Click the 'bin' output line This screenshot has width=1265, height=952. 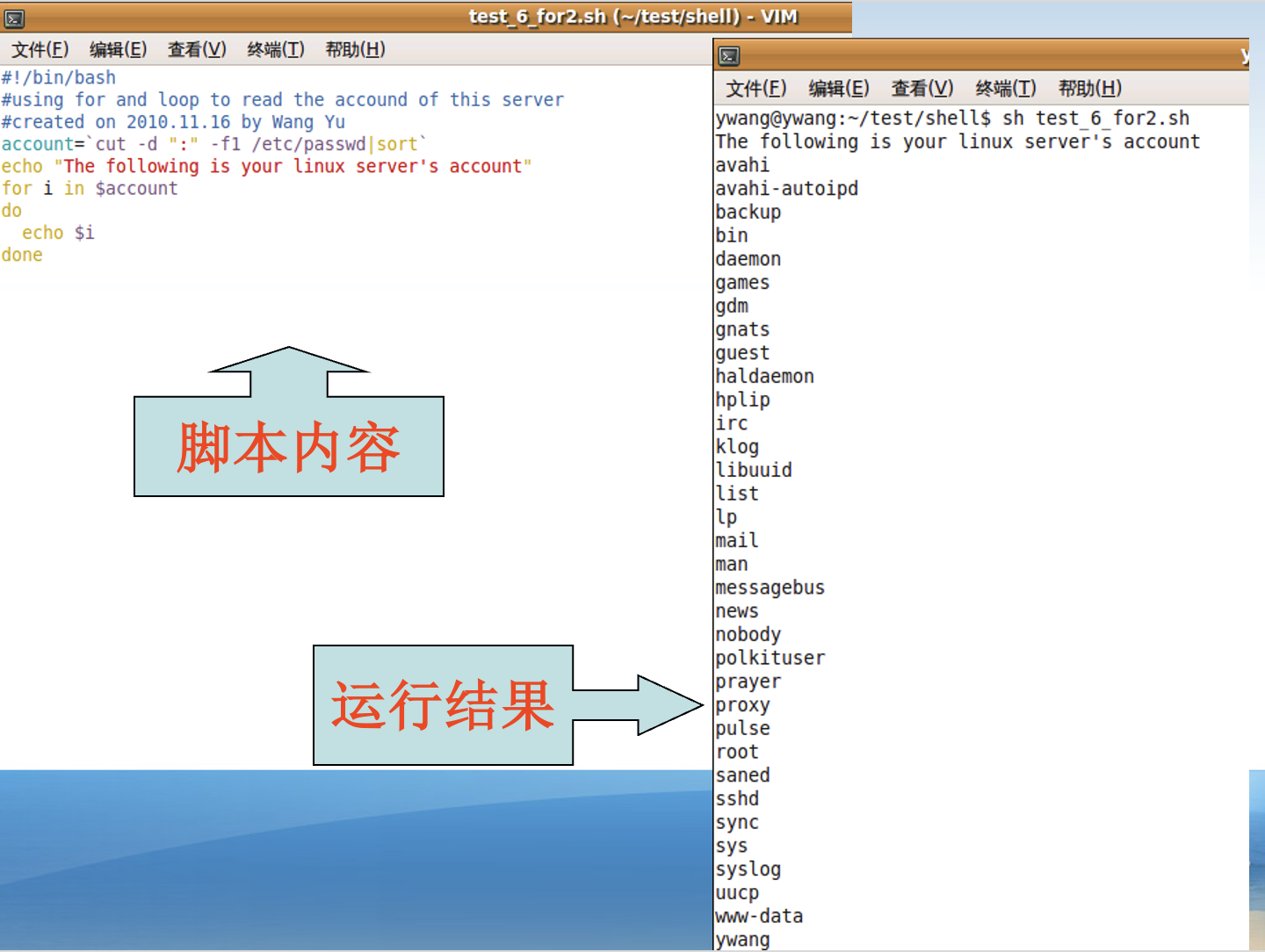click(x=732, y=235)
